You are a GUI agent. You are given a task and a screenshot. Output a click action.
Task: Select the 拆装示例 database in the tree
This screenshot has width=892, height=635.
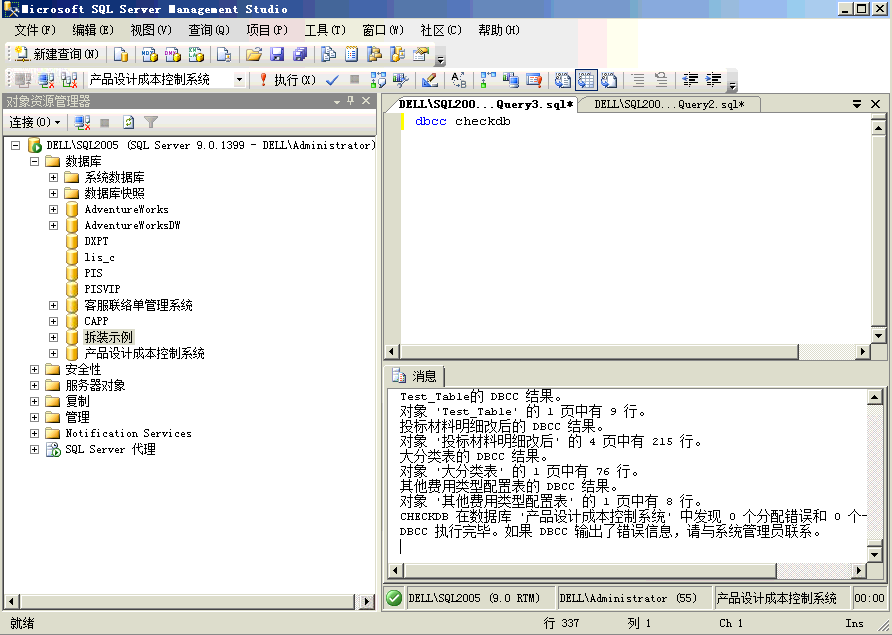pos(109,337)
